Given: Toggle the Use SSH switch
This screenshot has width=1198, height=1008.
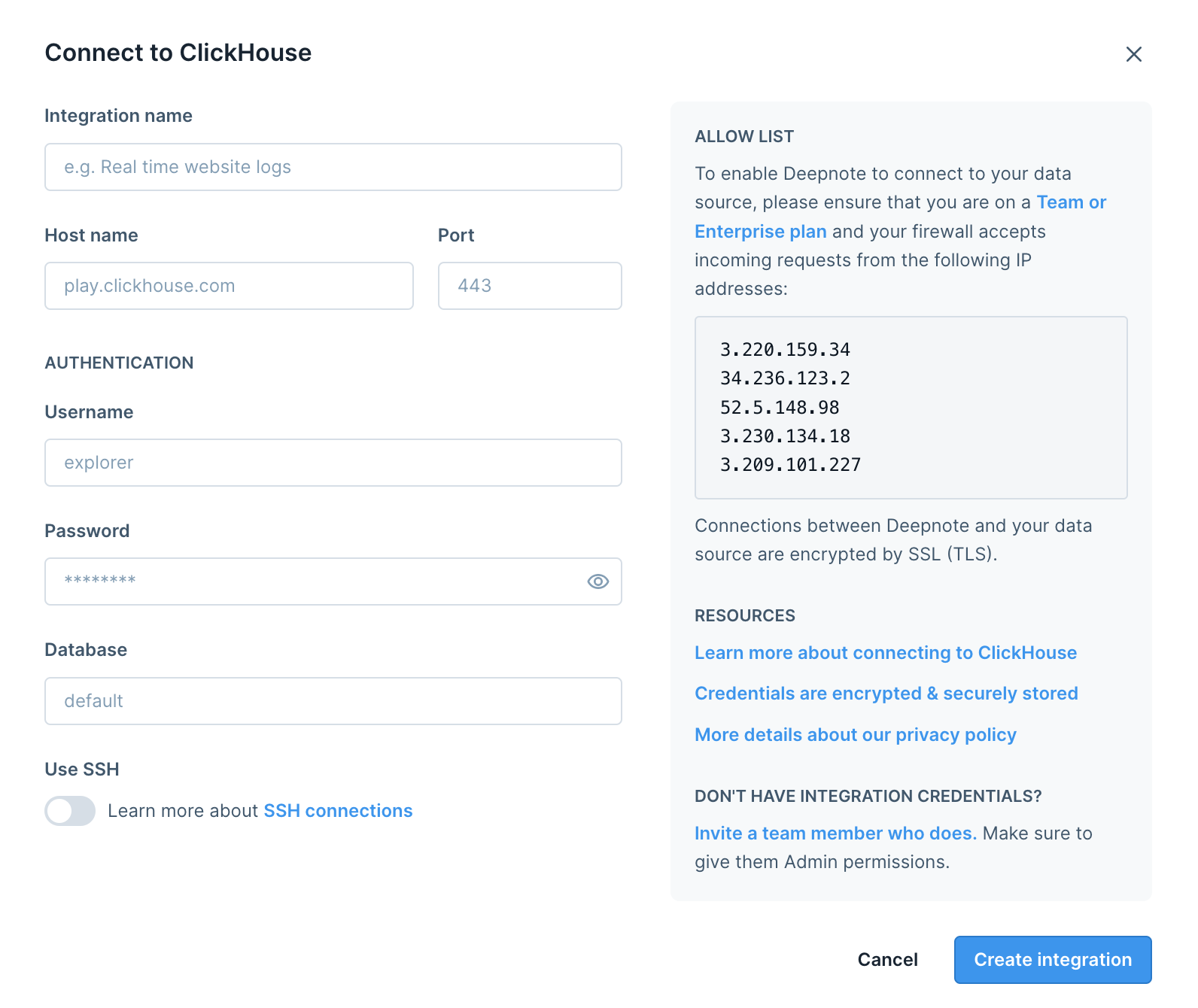Looking at the screenshot, I should 70,811.
